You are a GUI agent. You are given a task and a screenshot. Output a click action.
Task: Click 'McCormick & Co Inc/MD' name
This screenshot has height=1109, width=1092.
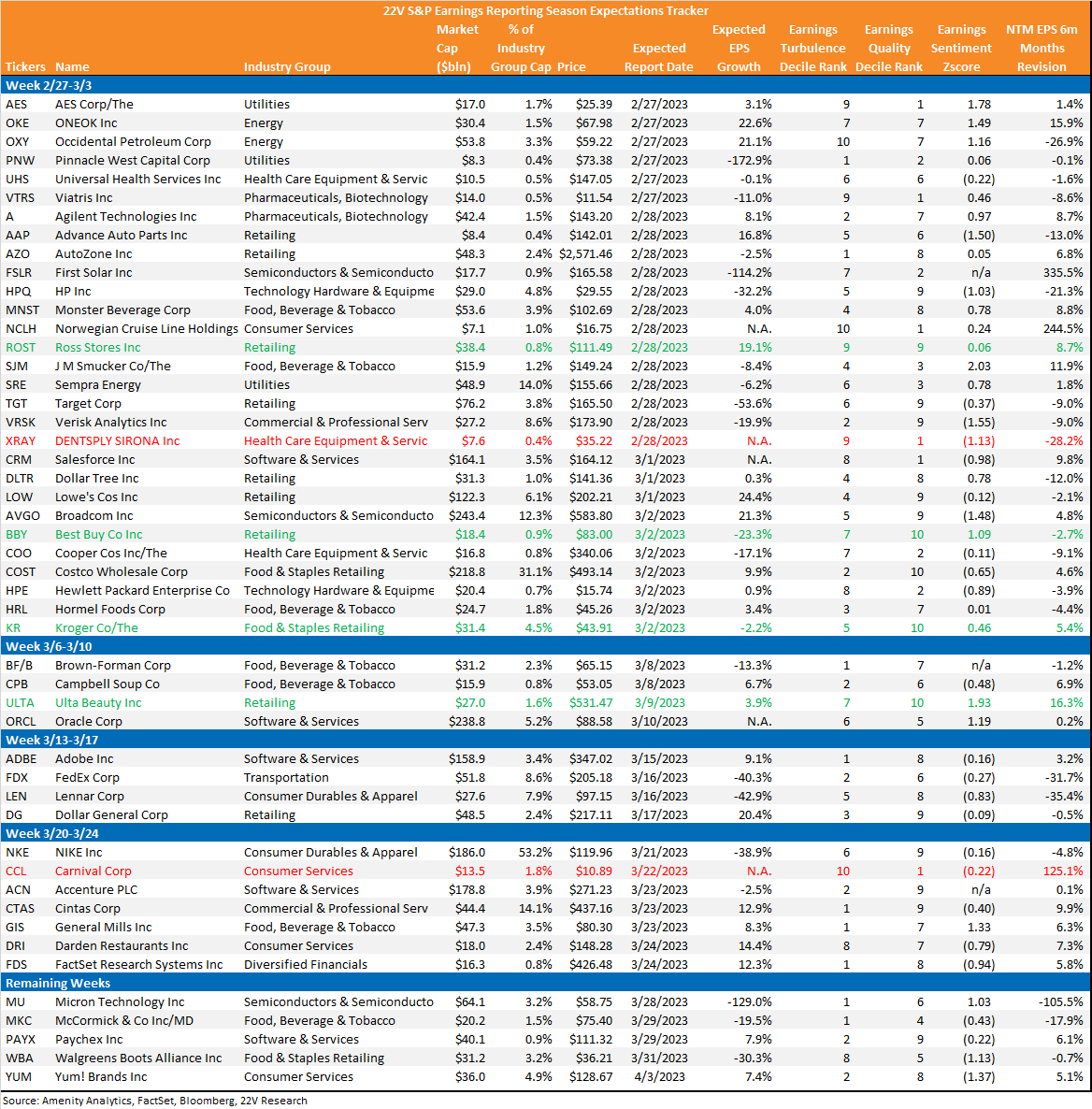pyautogui.click(x=124, y=1020)
